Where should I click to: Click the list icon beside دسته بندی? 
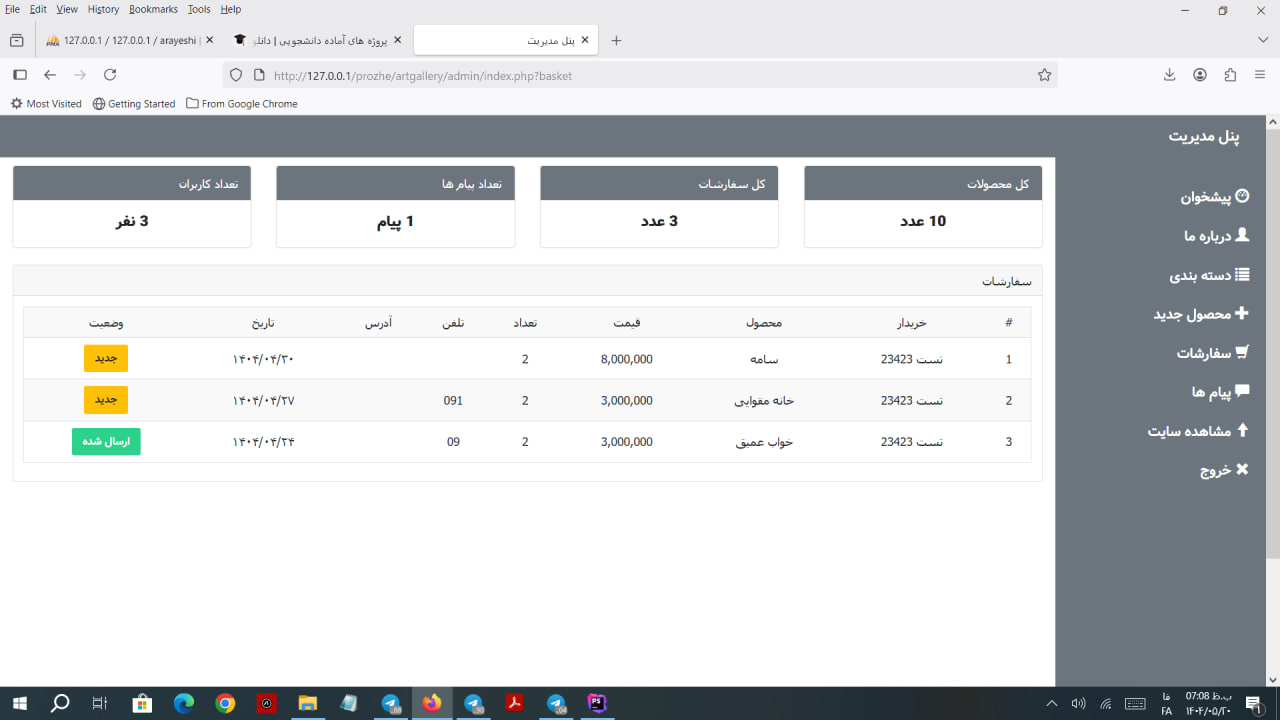click(1242, 274)
